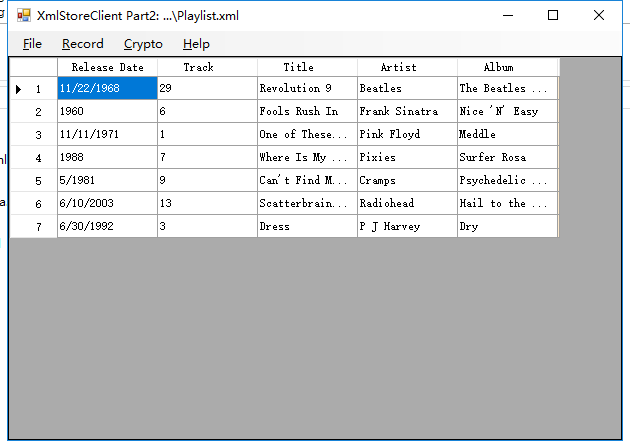Select the One of These... title cell
This screenshot has width=630, height=448.
[307, 134]
